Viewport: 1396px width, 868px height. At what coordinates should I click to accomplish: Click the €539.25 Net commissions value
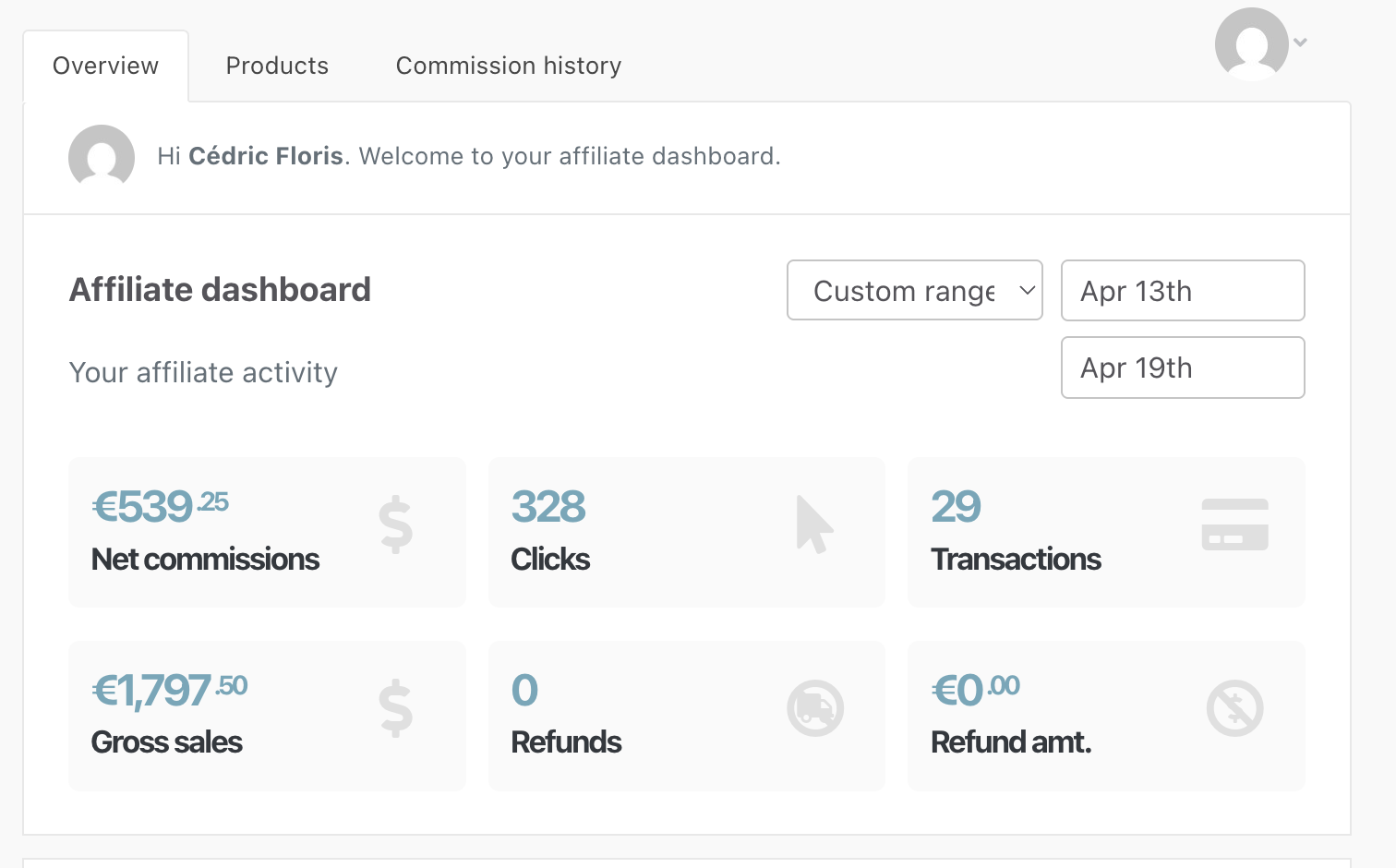pos(160,506)
